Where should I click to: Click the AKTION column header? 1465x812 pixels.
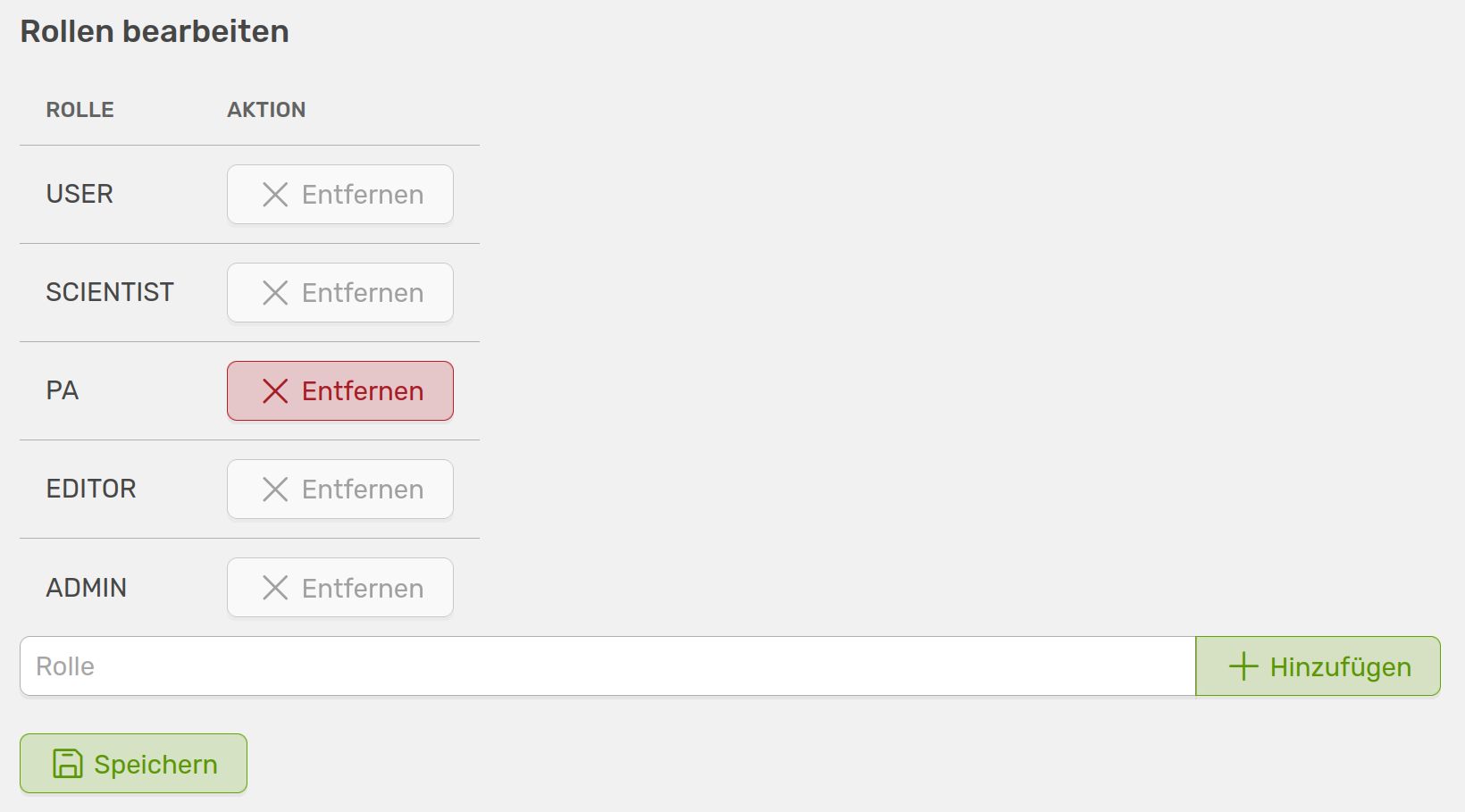point(266,110)
